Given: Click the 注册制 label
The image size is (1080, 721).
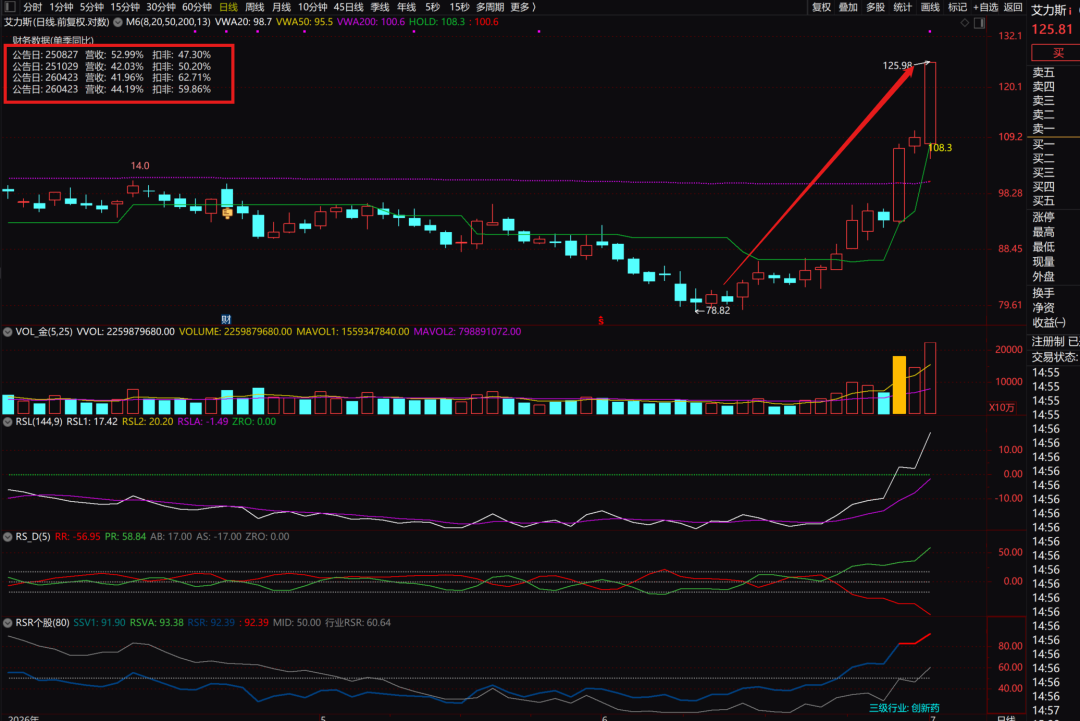Looking at the screenshot, I should (1048, 342).
